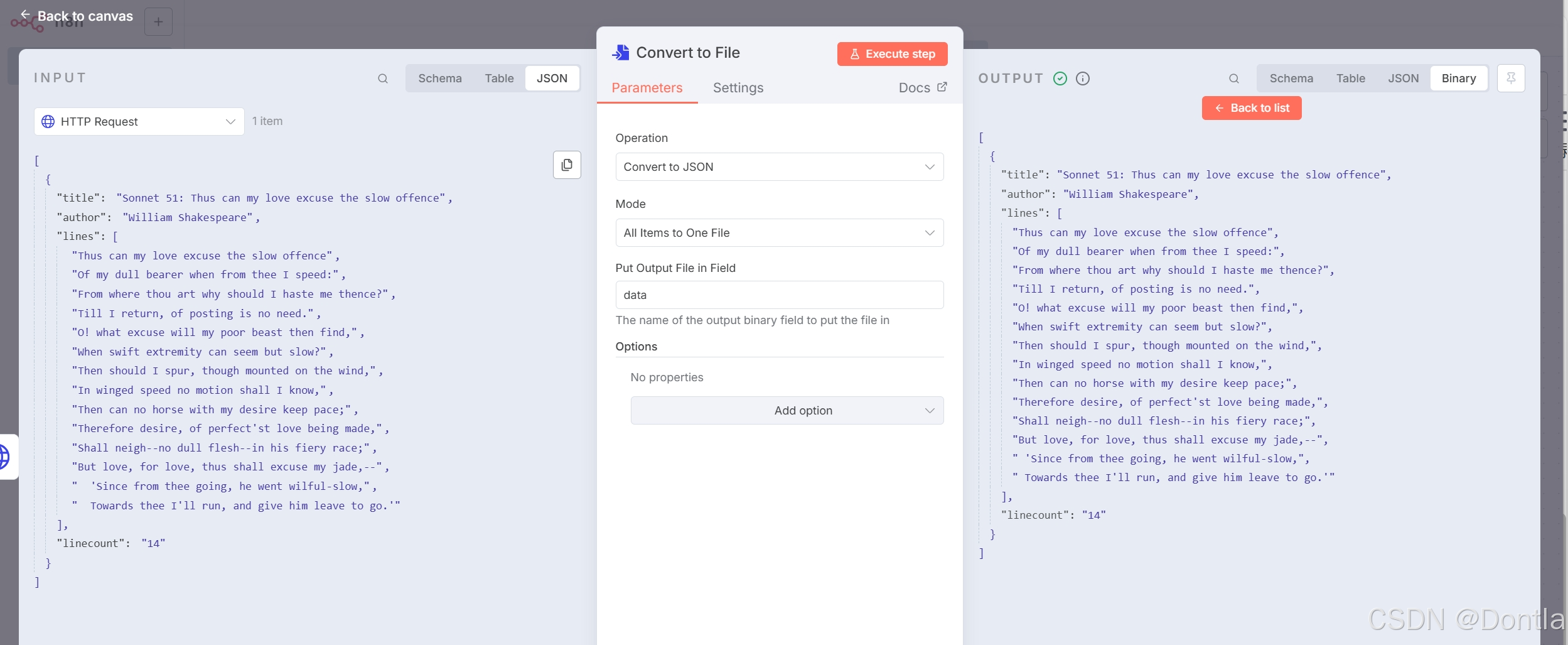Image resolution: width=1568 pixels, height=645 pixels.
Task: Click the output "linecount": "14" line
Action: 1053,515
